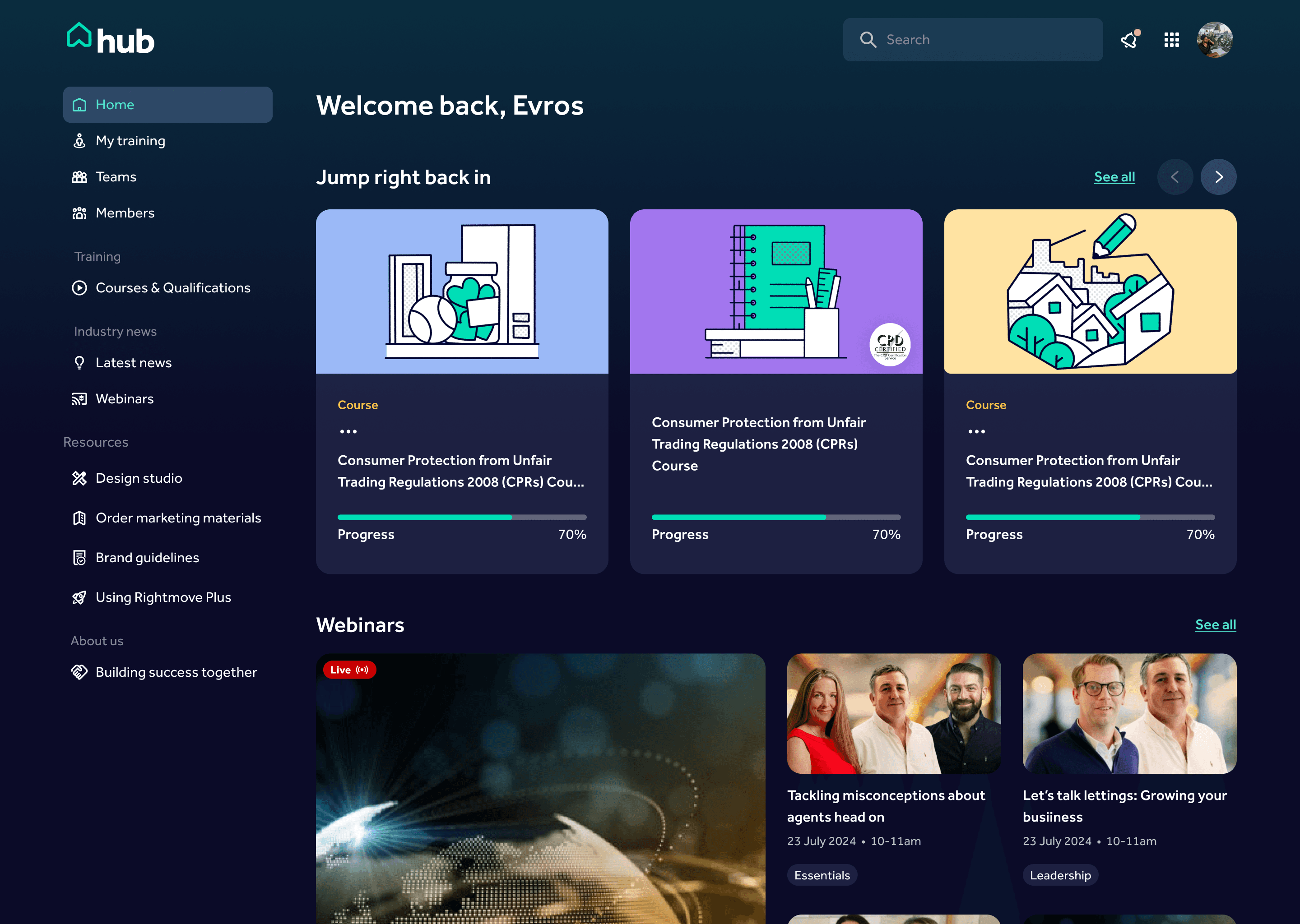The height and width of the screenshot is (924, 1300).
Task: Go to next courses with right chevron
Action: point(1218,177)
